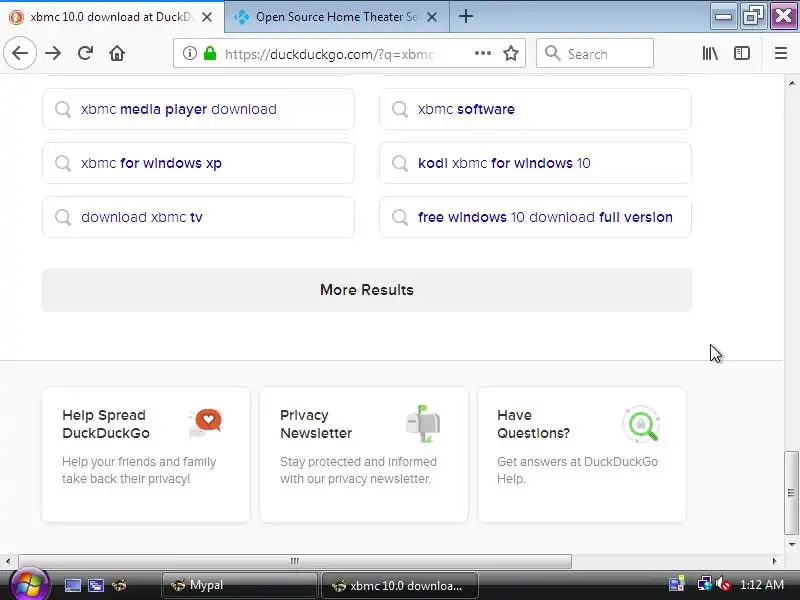Search 'free windows 10 download full version'
800x600 pixels.
pyautogui.click(x=535, y=217)
